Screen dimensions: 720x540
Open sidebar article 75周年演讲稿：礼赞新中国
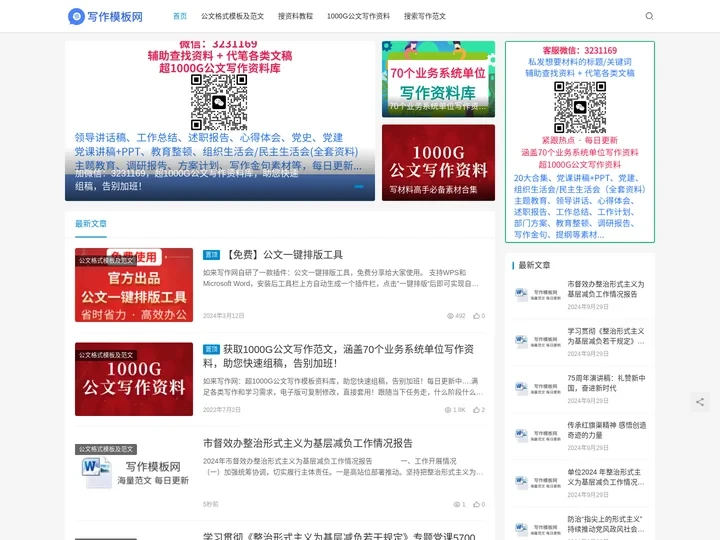[606, 383]
